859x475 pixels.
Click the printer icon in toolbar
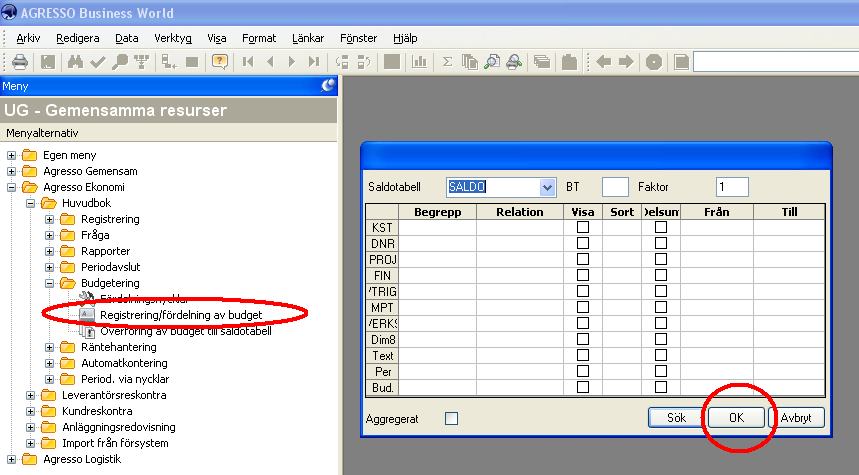(20, 62)
